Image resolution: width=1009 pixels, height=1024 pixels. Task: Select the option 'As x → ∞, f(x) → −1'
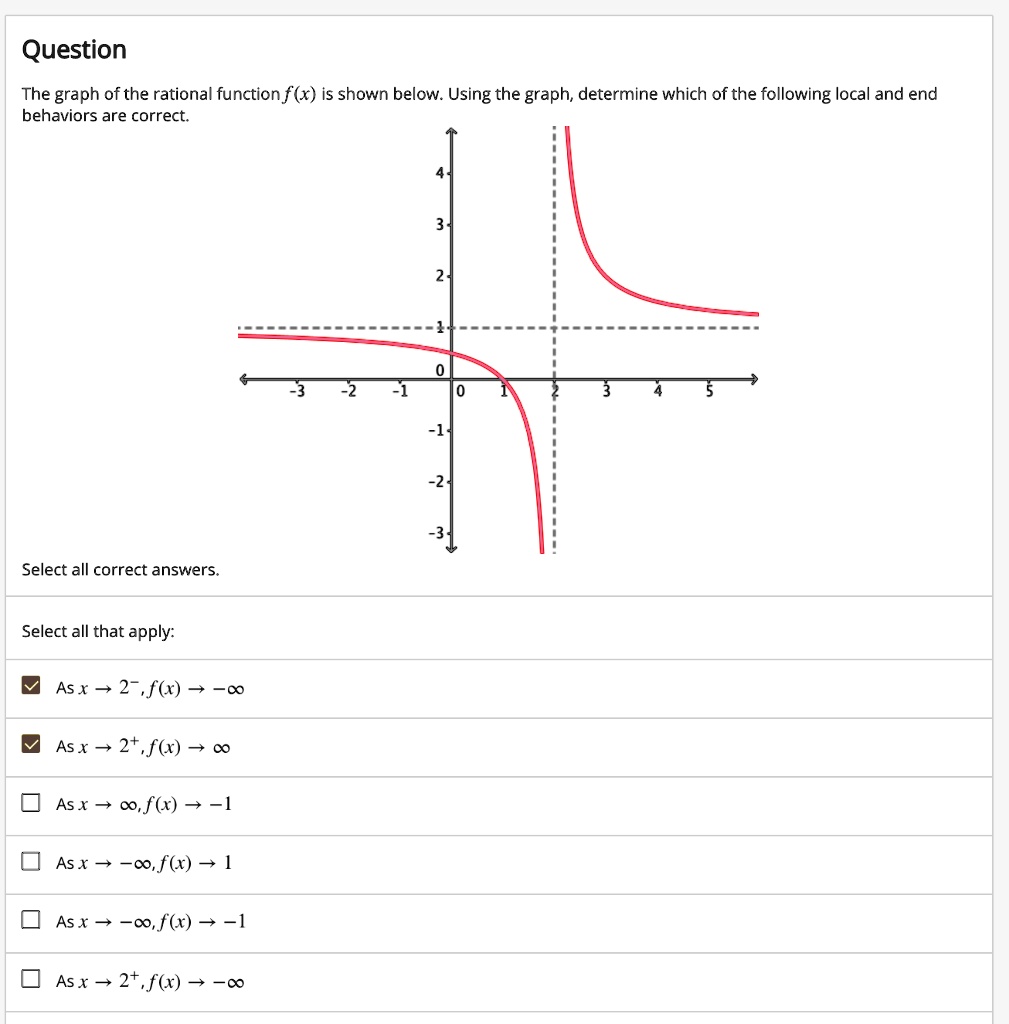point(31,803)
